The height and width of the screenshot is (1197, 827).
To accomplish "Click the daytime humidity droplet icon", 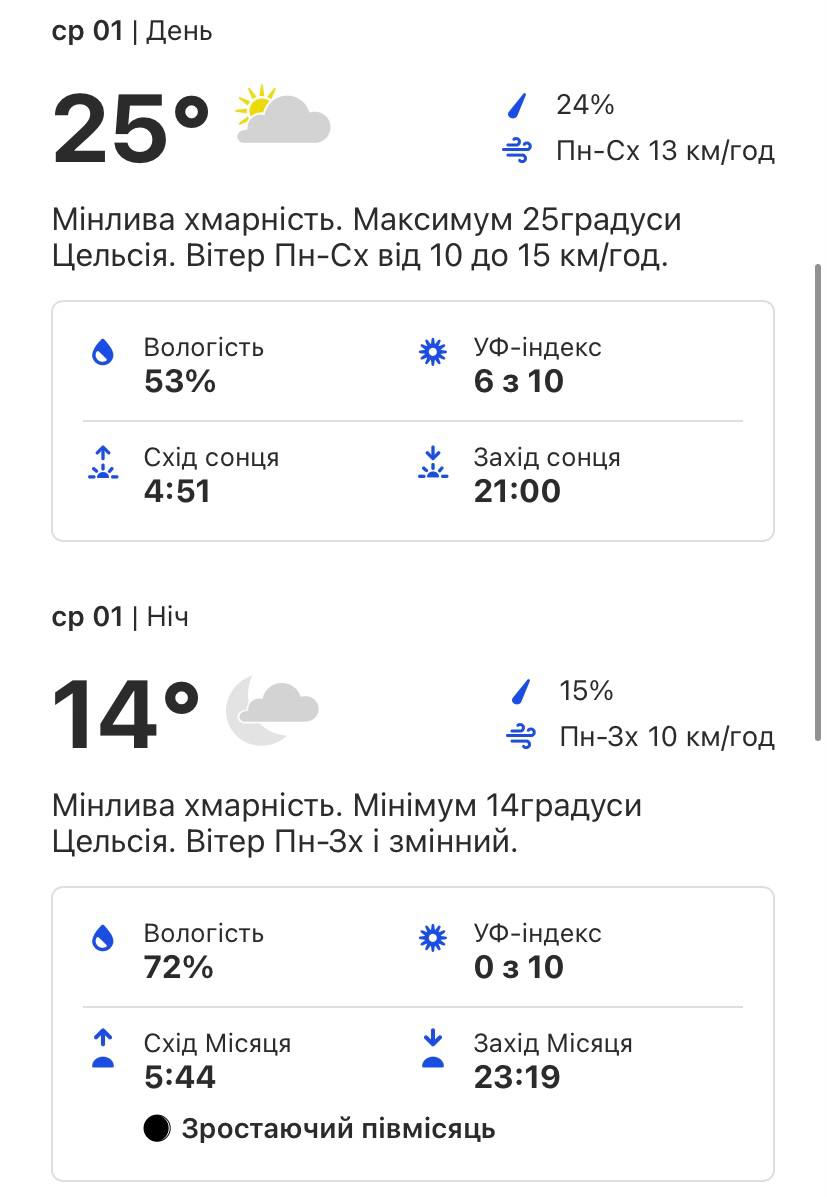I will [x=103, y=352].
